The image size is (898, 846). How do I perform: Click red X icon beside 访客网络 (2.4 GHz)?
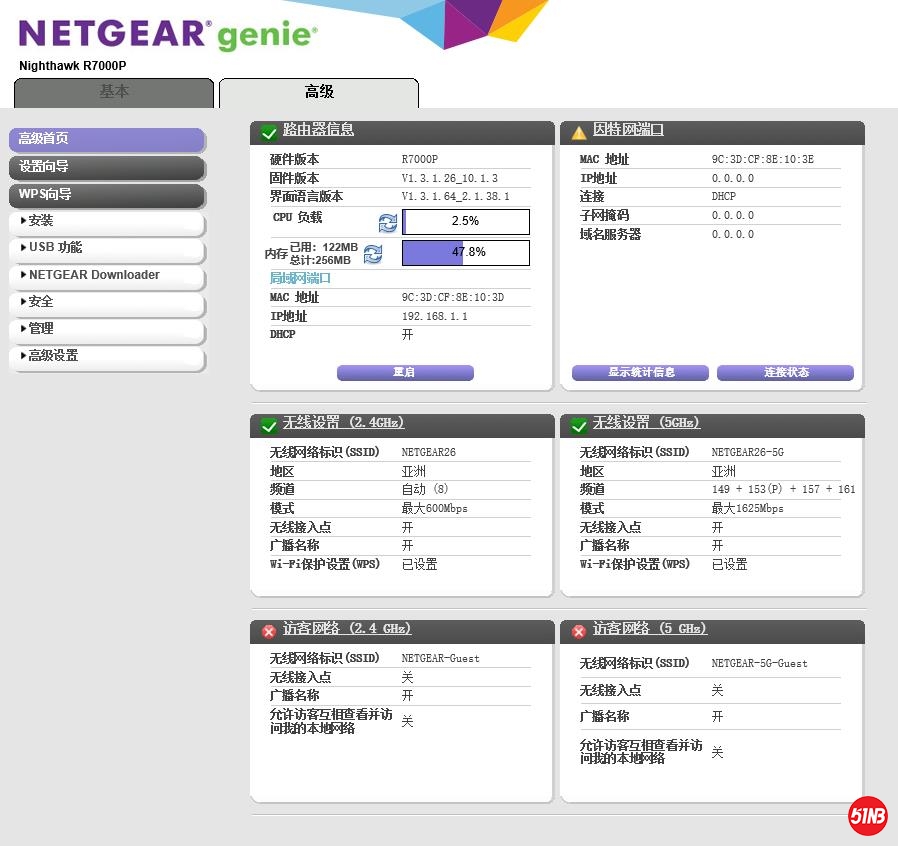coord(268,632)
